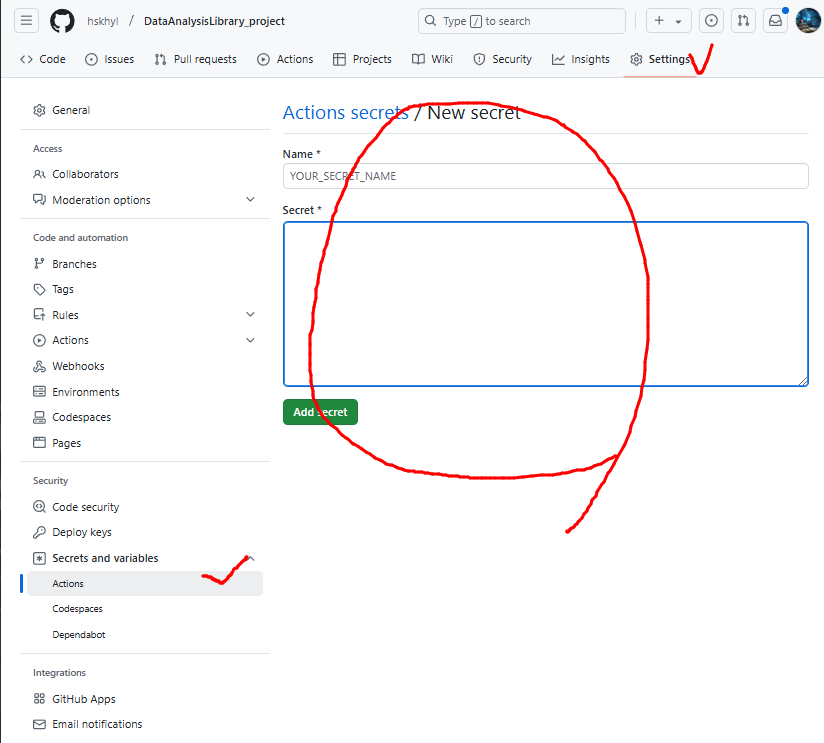824x743 pixels.
Task: Switch to the Insights tab
Action: pos(581,59)
